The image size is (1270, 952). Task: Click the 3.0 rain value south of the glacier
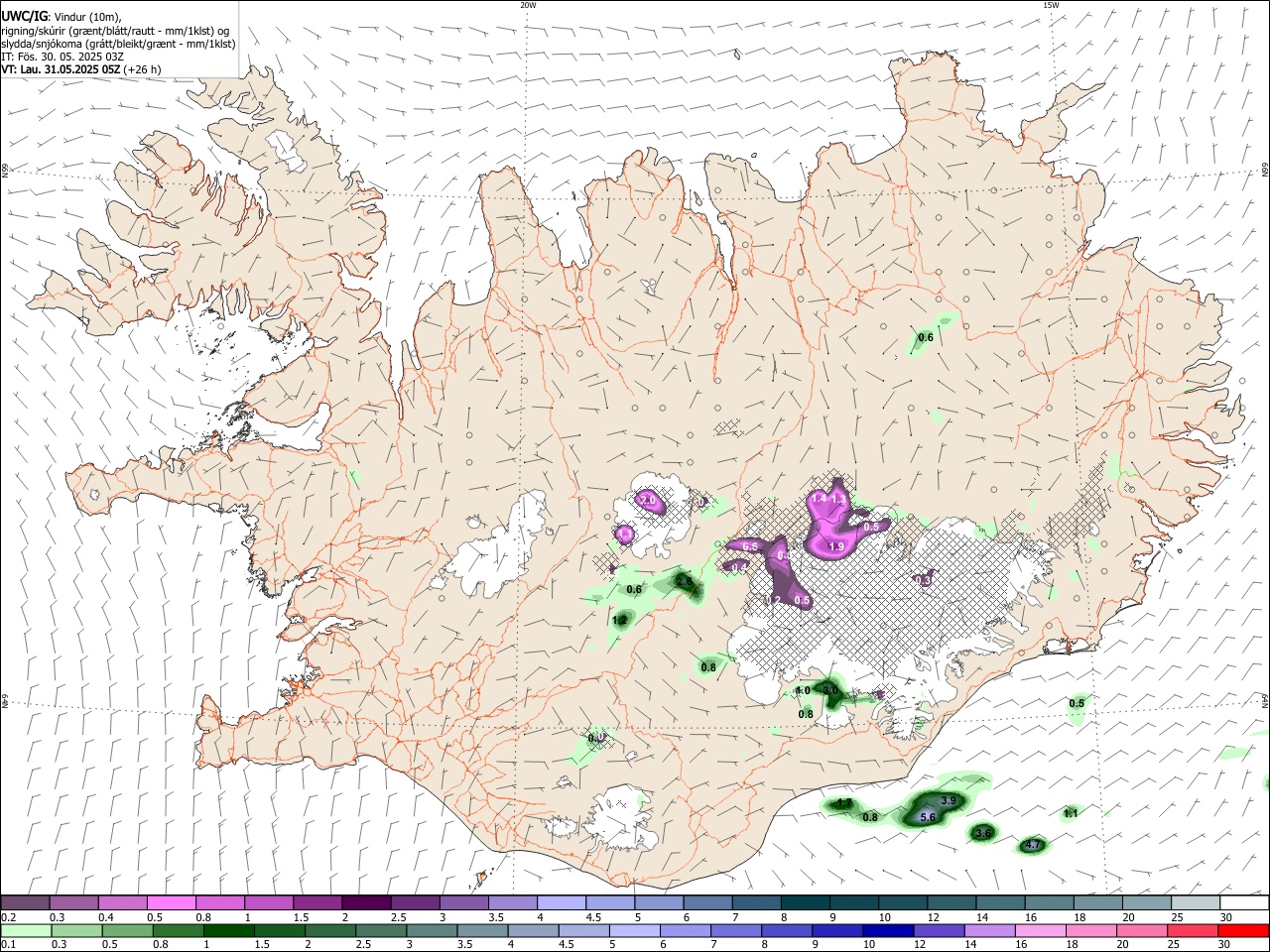coord(831,690)
